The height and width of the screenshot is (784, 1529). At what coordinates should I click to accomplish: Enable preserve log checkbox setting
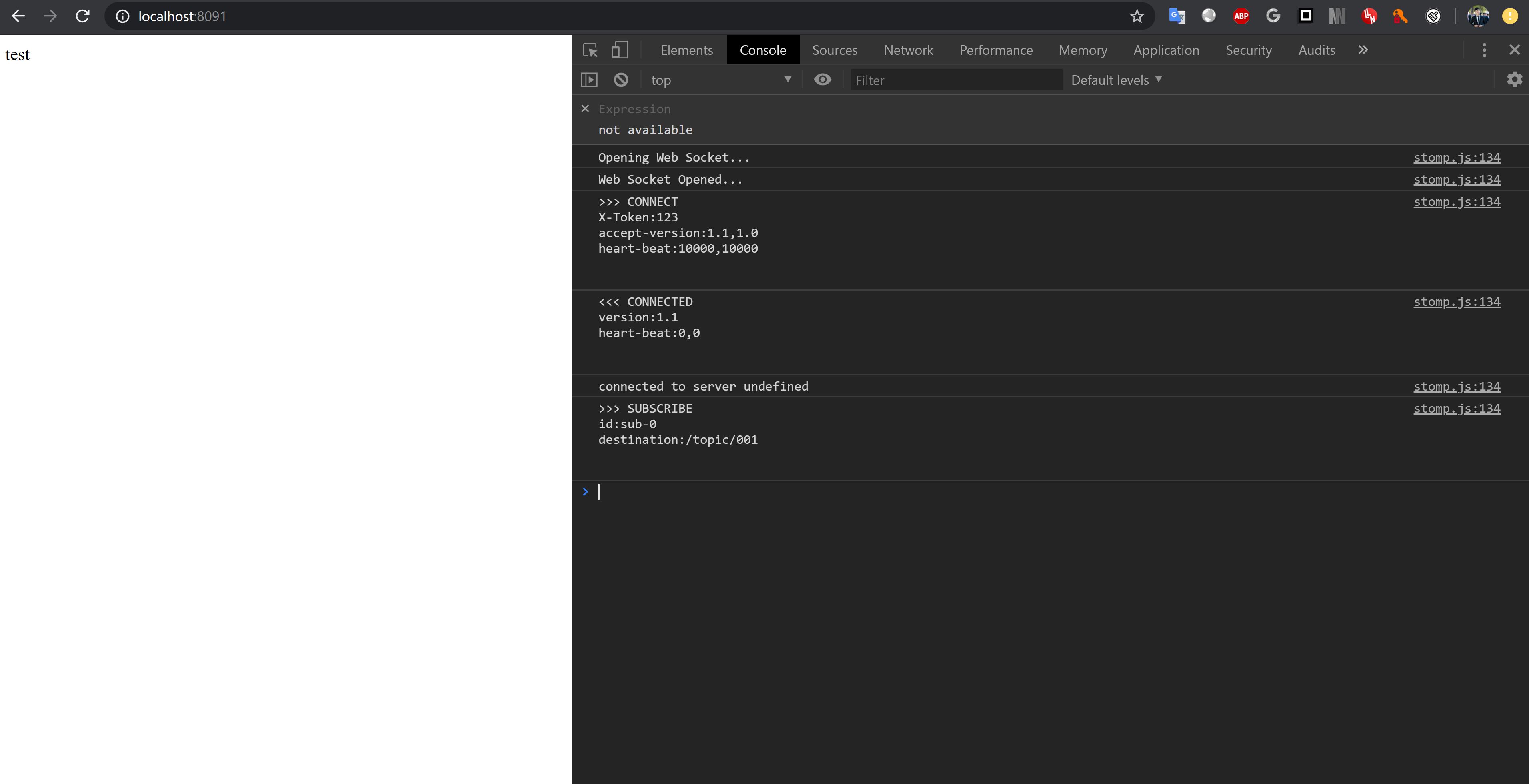click(1516, 79)
